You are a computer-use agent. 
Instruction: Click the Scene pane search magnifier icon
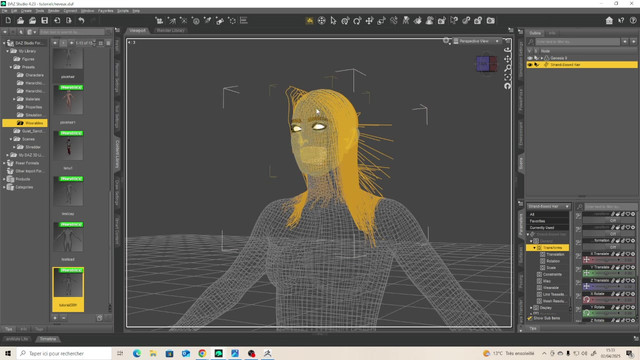click(531, 42)
